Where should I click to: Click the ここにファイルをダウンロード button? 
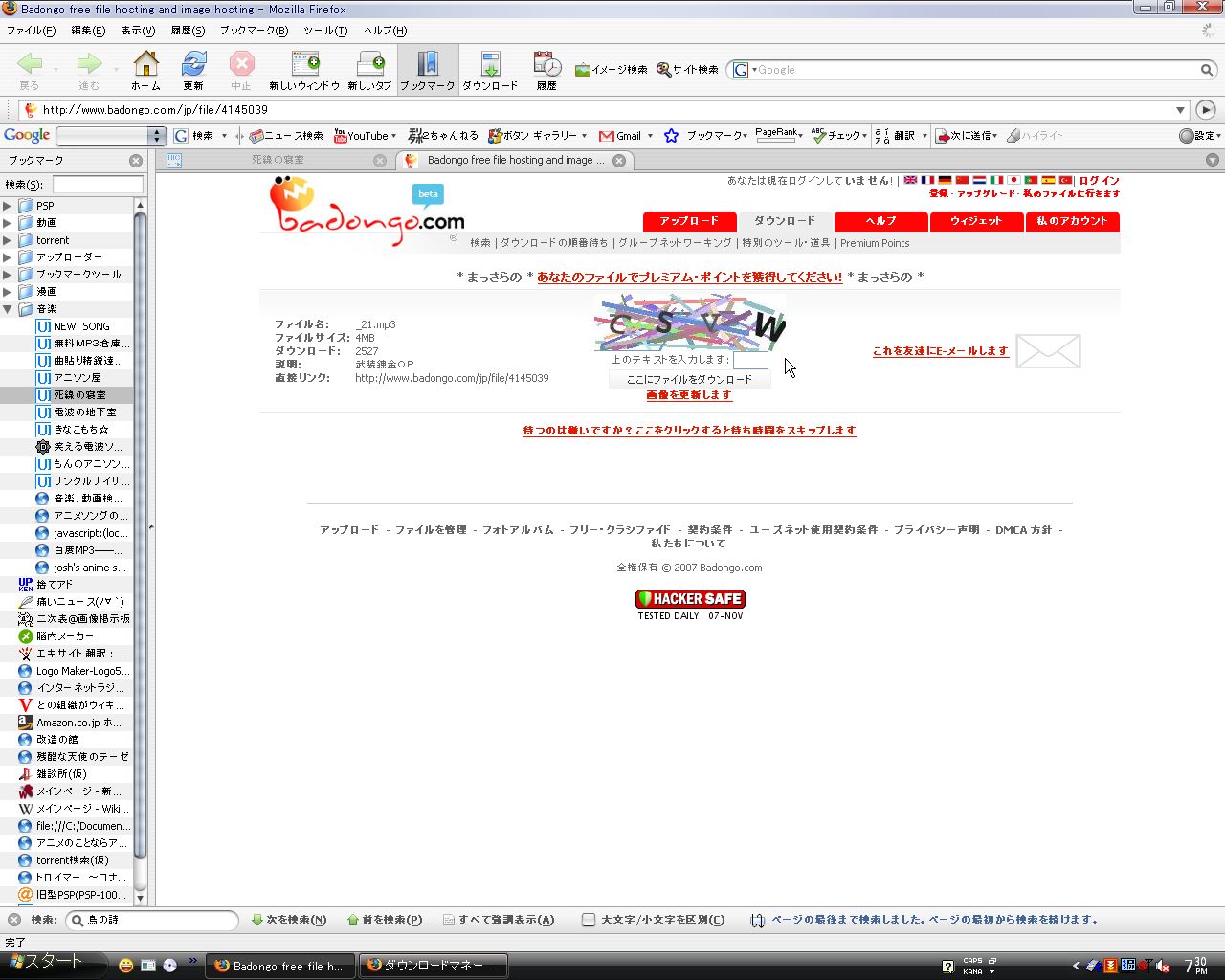(x=689, y=380)
